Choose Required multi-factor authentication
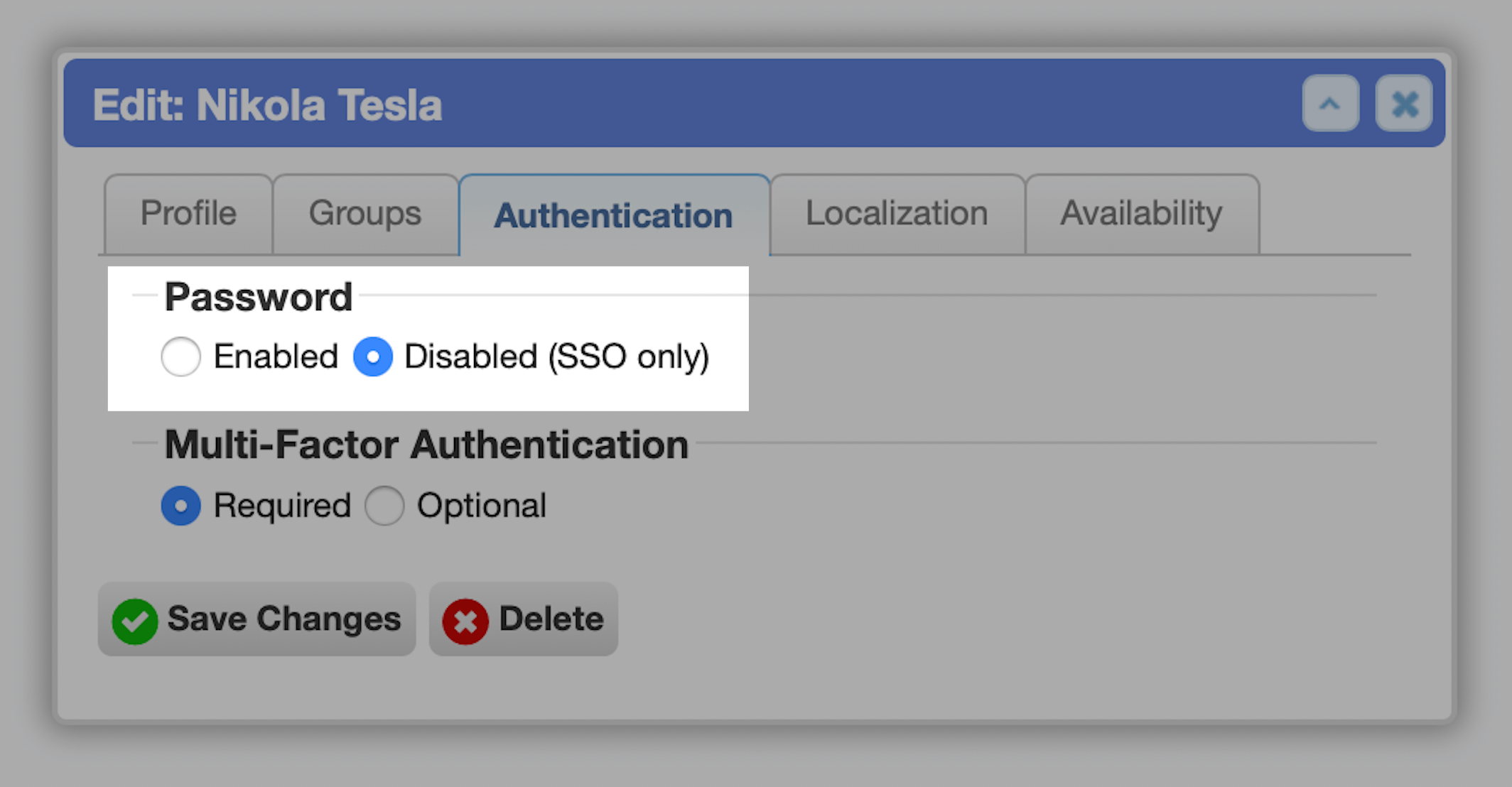The width and height of the screenshot is (1512, 787). (x=180, y=506)
